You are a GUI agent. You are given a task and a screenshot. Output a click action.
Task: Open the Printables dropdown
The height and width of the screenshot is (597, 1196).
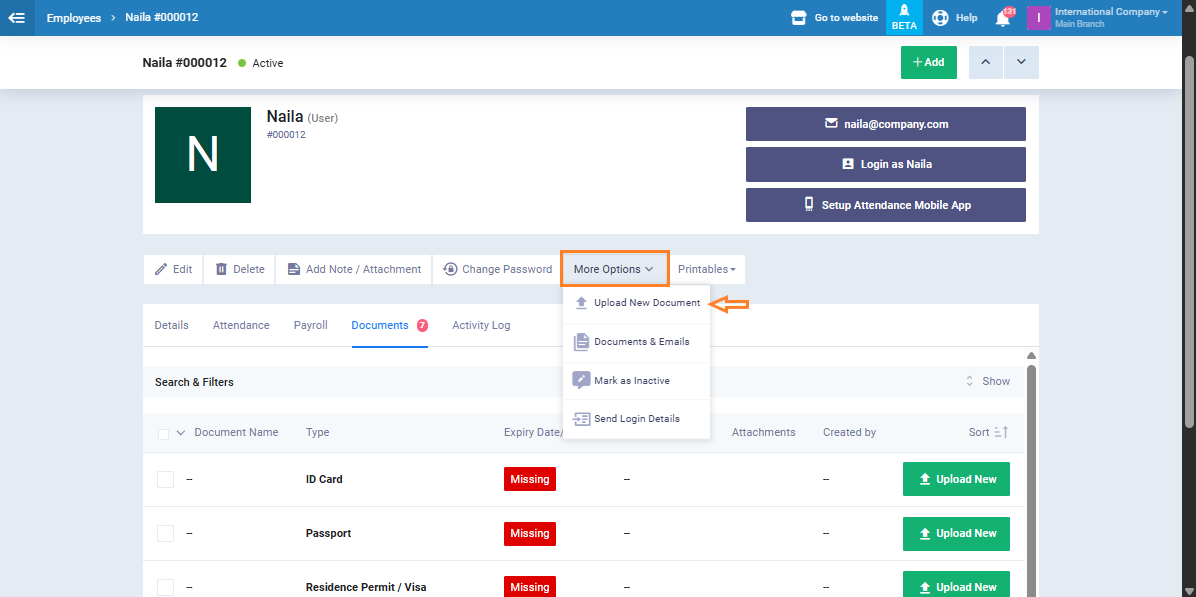click(x=706, y=269)
